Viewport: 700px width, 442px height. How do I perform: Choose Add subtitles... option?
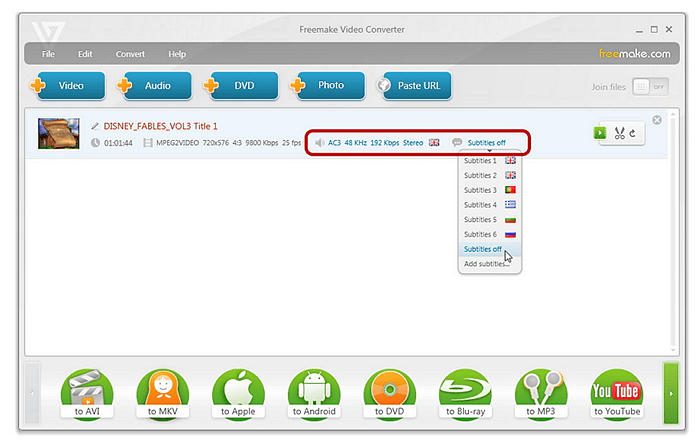click(x=490, y=264)
